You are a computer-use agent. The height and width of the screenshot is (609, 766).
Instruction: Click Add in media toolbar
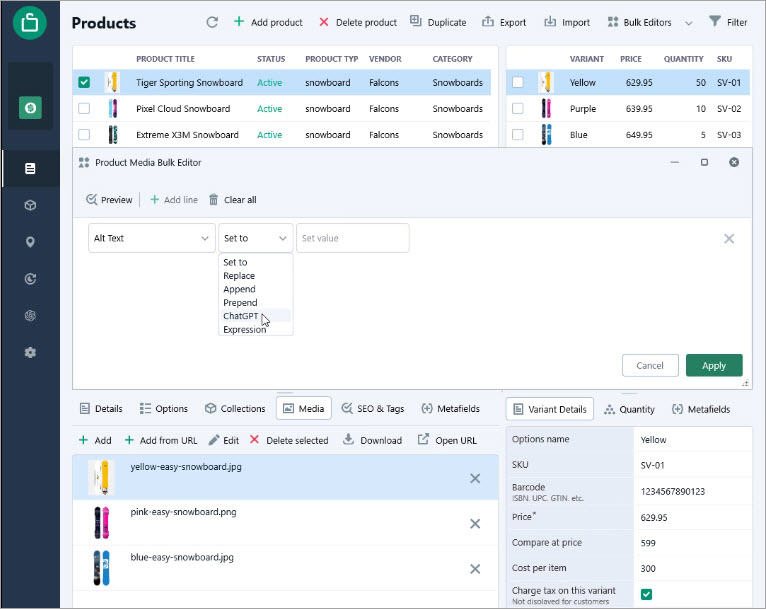95,440
